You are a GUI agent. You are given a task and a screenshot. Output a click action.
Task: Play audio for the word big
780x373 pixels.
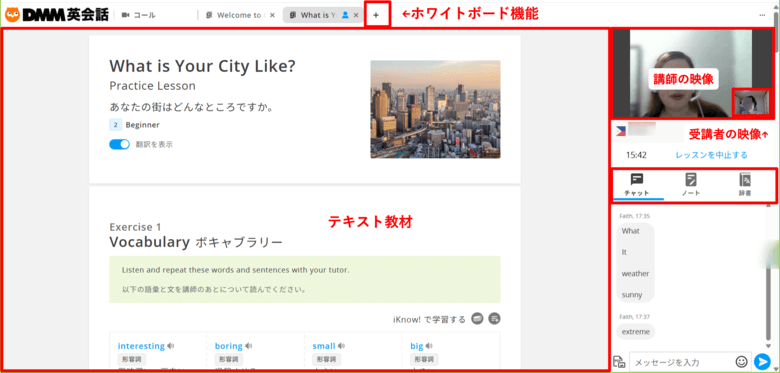(x=429, y=346)
